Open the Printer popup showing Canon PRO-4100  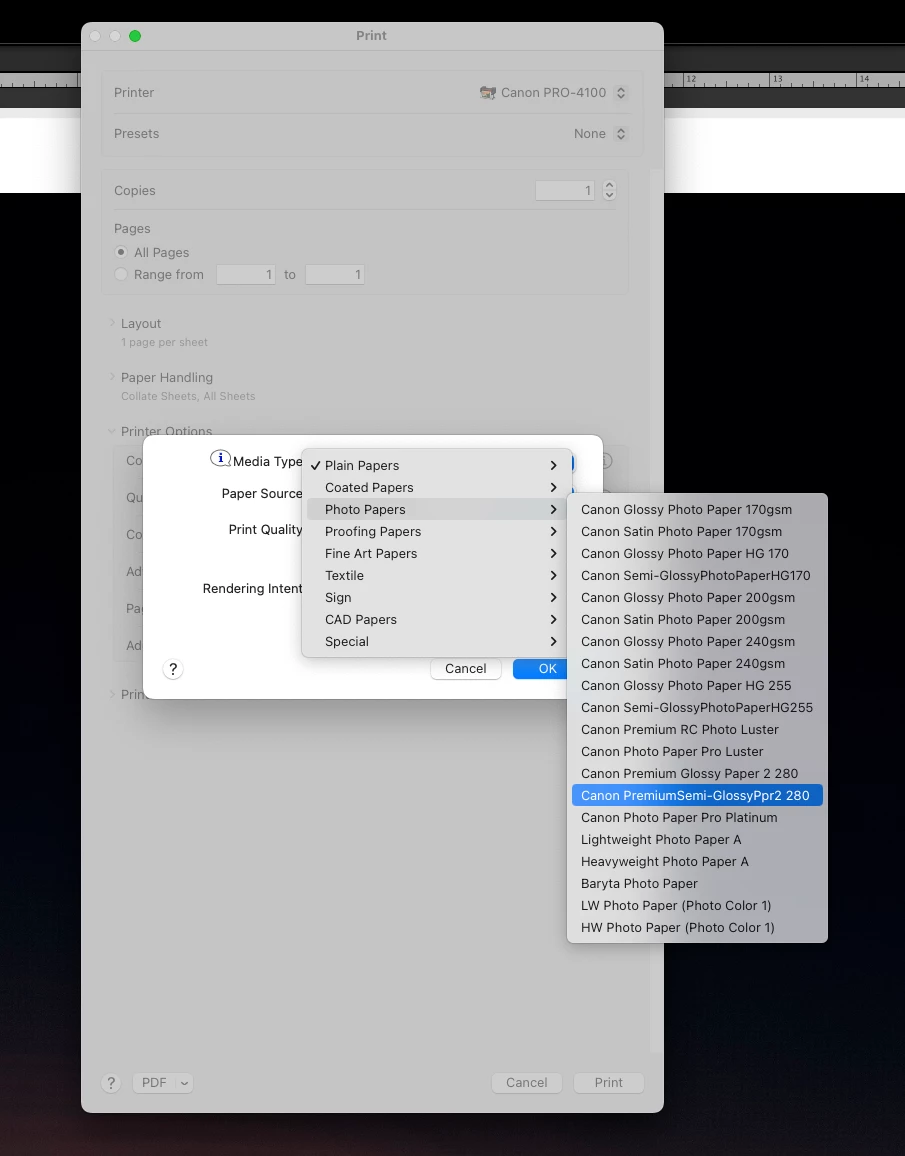[553, 93]
